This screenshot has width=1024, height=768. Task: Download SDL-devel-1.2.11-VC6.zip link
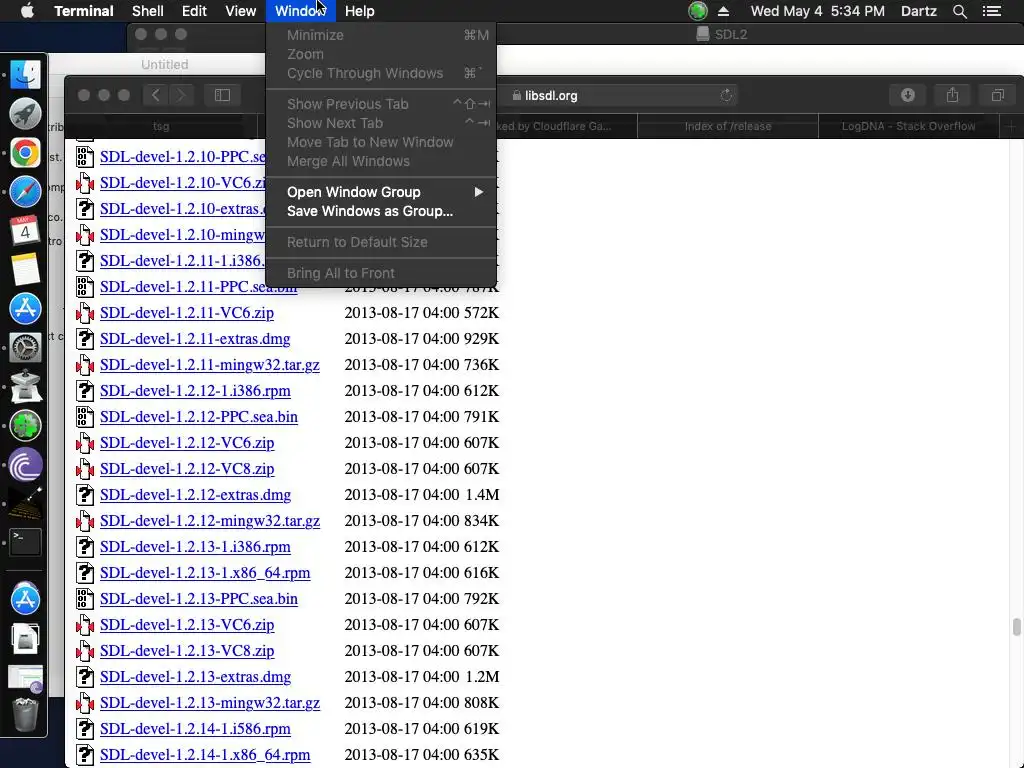pos(187,313)
